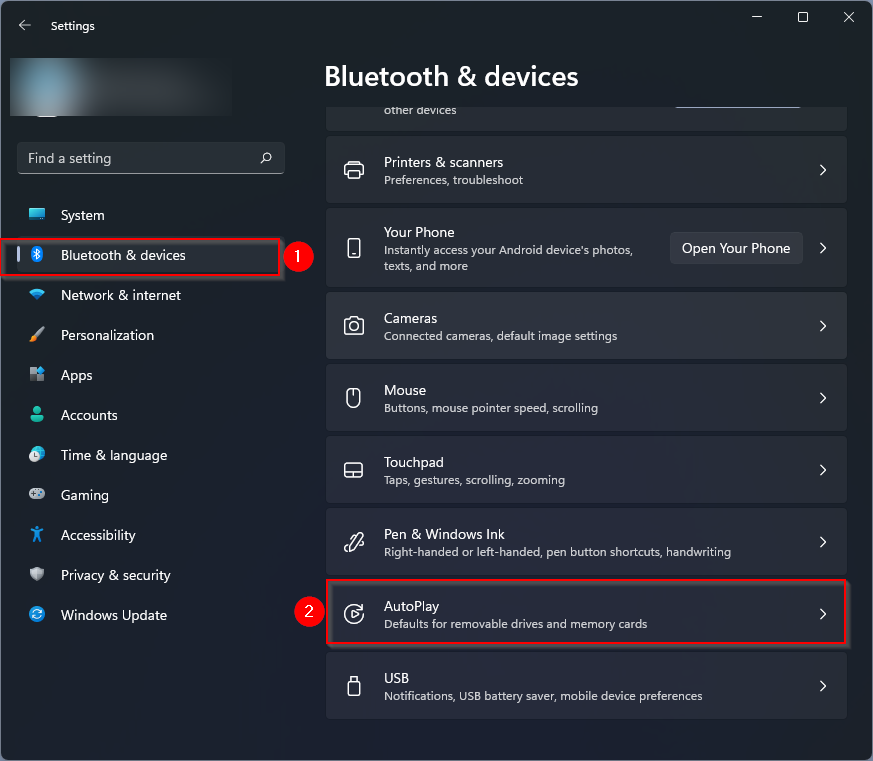The width and height of the screenshot is (873, 761).
Task: Click the Find a setting search box
Action: 150,158
